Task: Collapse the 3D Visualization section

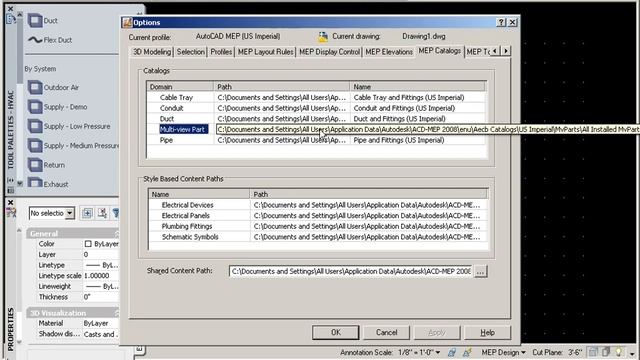Action: pyautogui.click(x=116, y=313)
